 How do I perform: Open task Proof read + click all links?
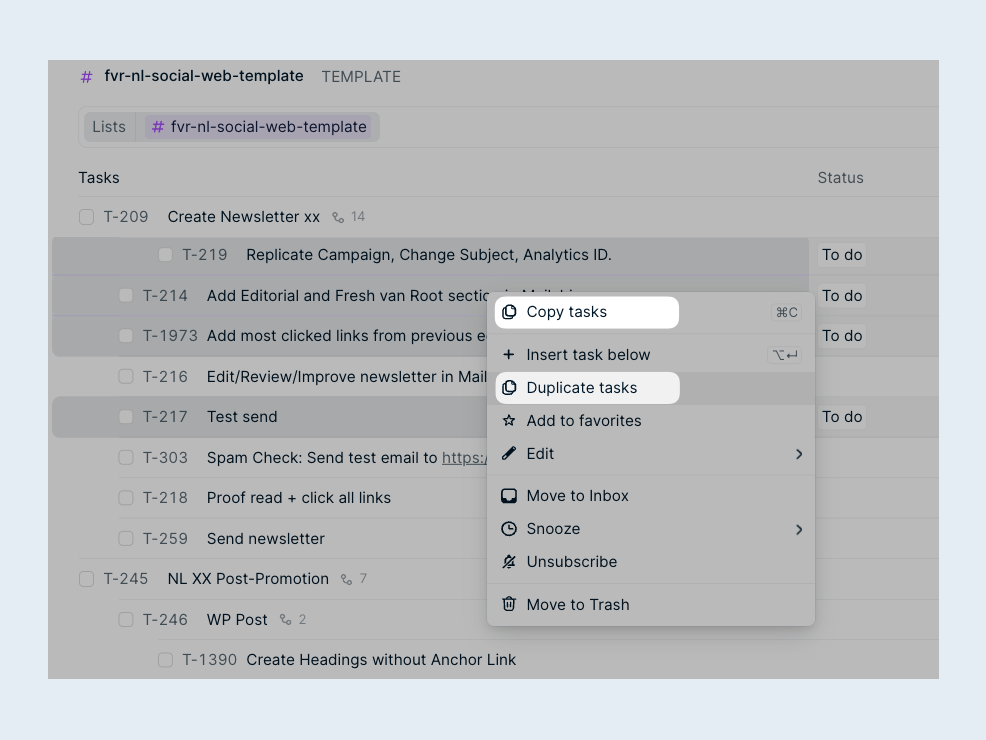click(299, 498)
